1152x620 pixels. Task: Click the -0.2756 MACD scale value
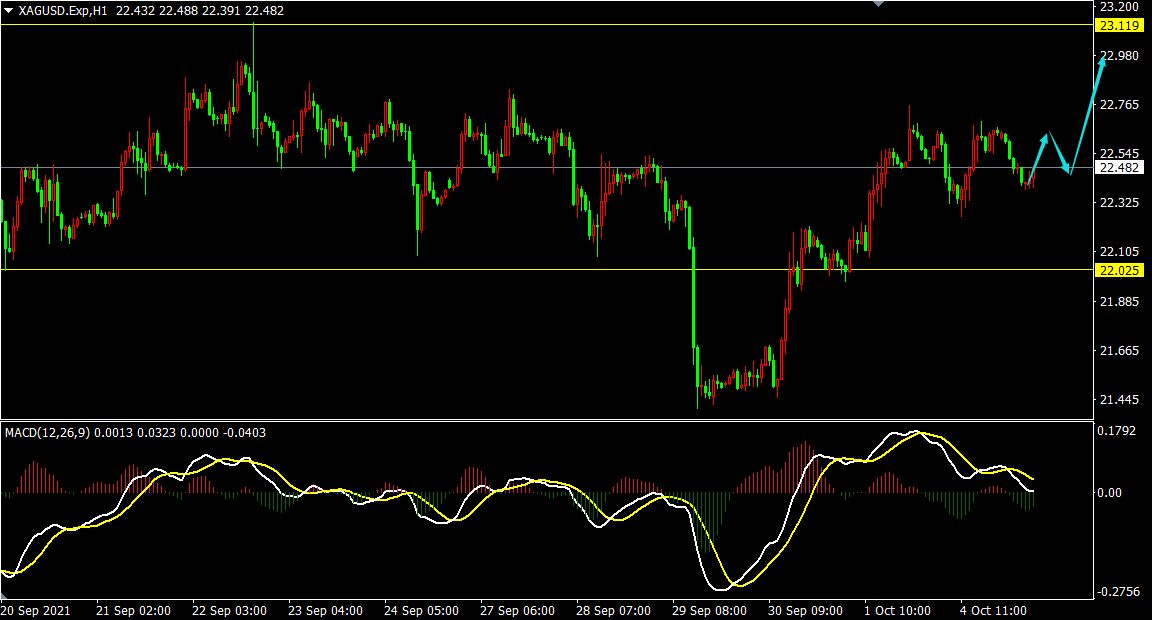coord(1119,592)
